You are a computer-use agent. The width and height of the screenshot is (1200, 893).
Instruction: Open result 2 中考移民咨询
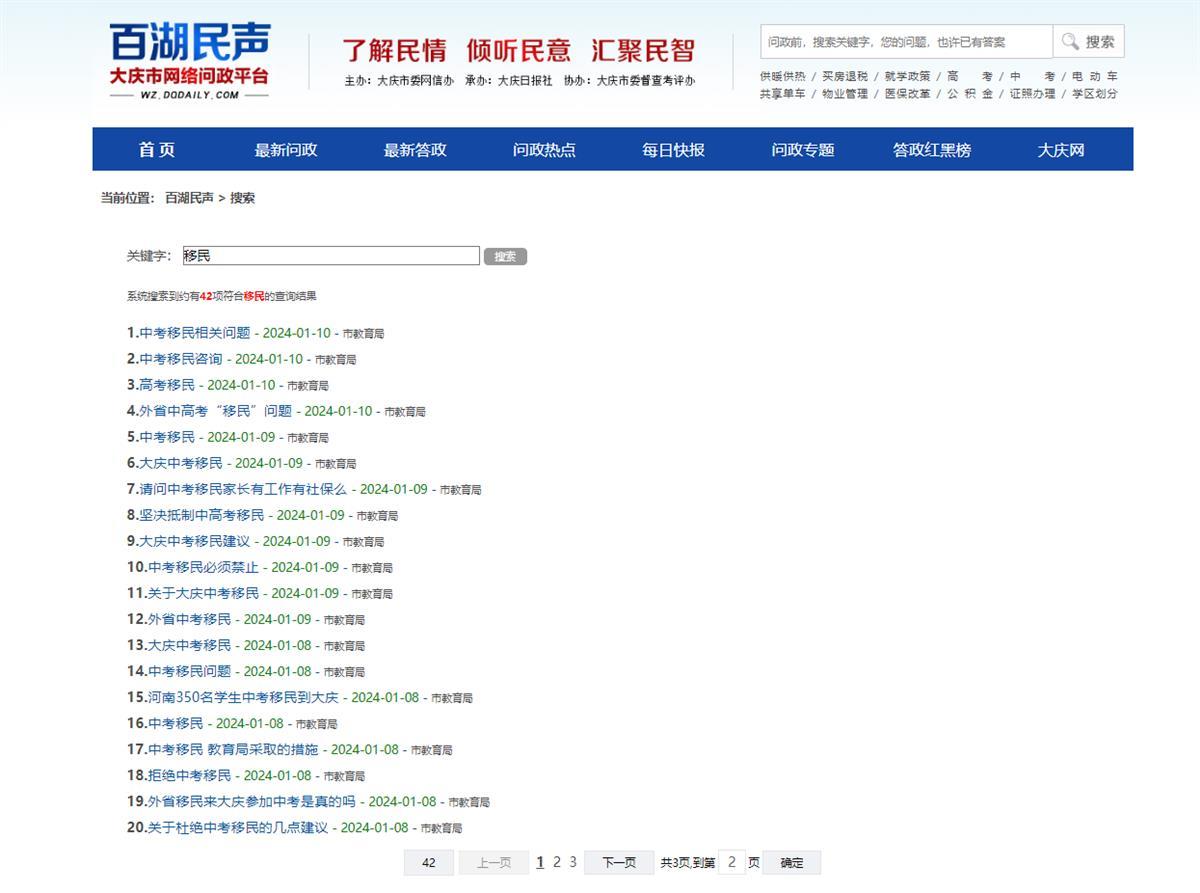[x=181, y=359]
